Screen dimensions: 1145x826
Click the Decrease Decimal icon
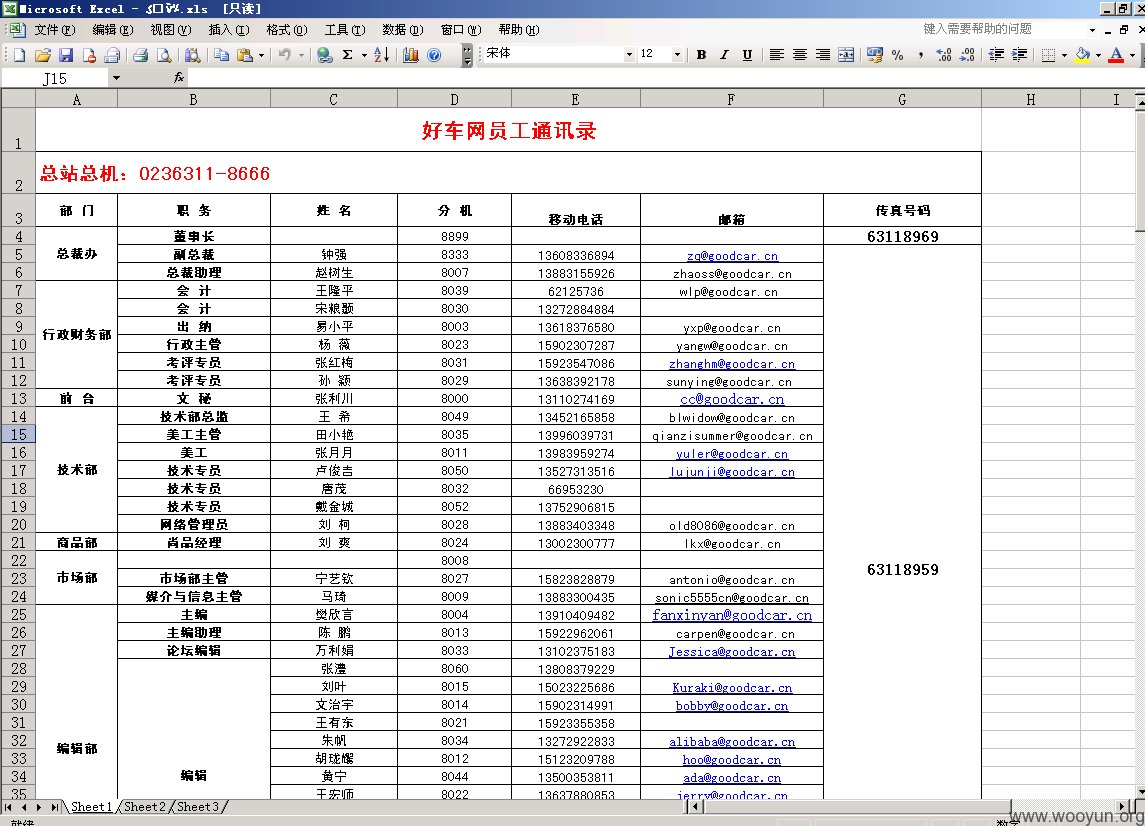(x=967, y=55)
